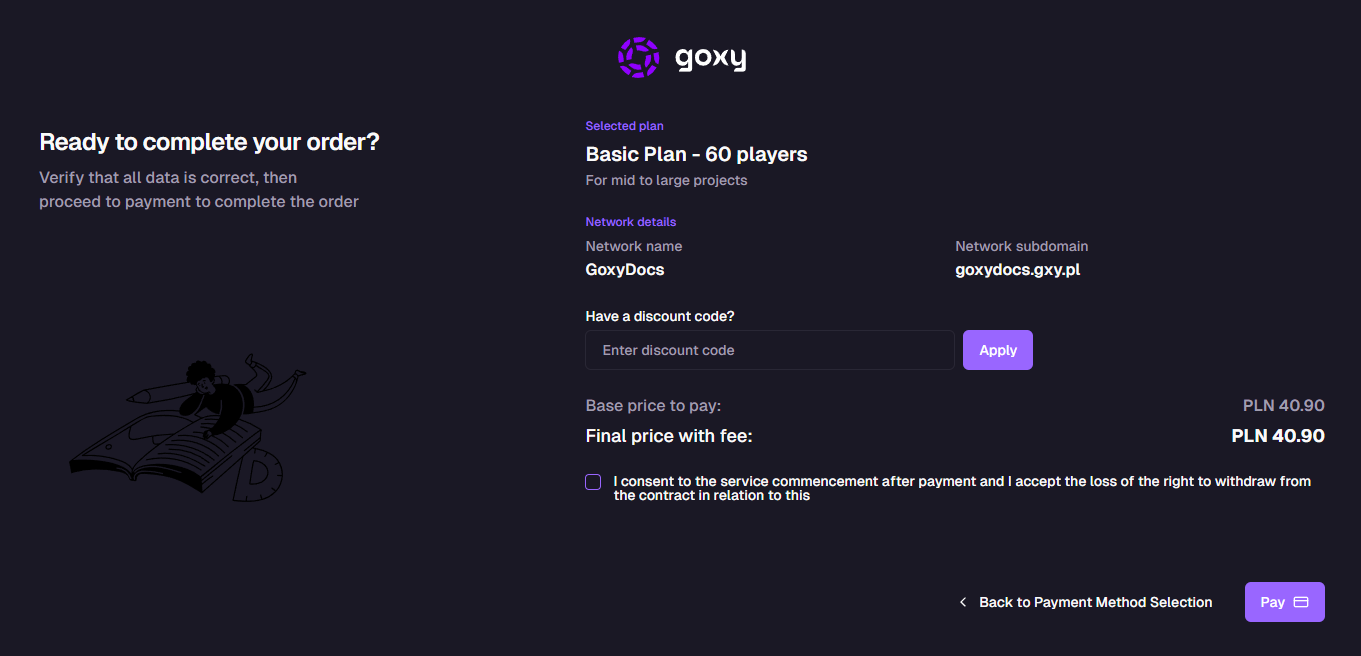The height and width of the screenshot is (656, 1361).
Task: Click the Network details label
Action: tap(630, 221)
